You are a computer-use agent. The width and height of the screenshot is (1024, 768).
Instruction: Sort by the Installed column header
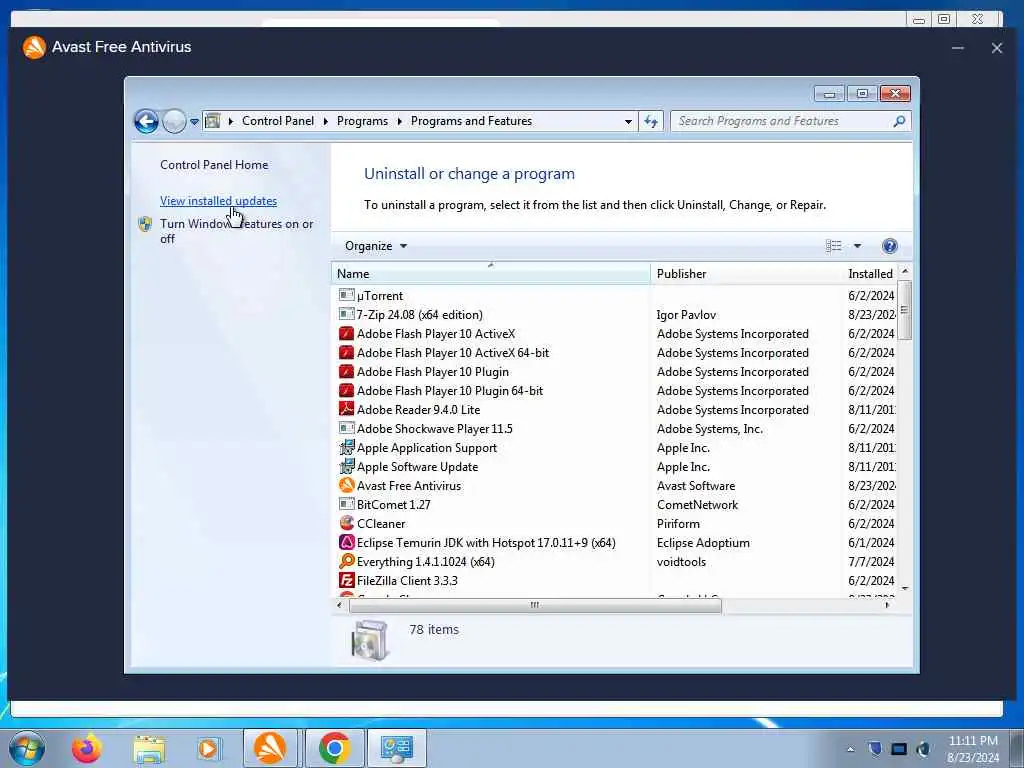[870, 274]
